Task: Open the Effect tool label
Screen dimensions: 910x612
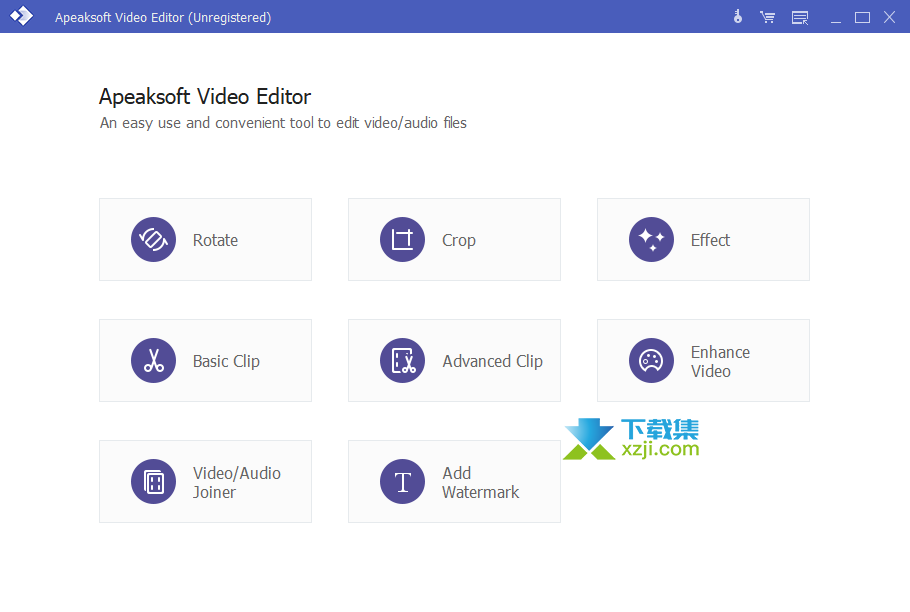Action: (710, 240)
